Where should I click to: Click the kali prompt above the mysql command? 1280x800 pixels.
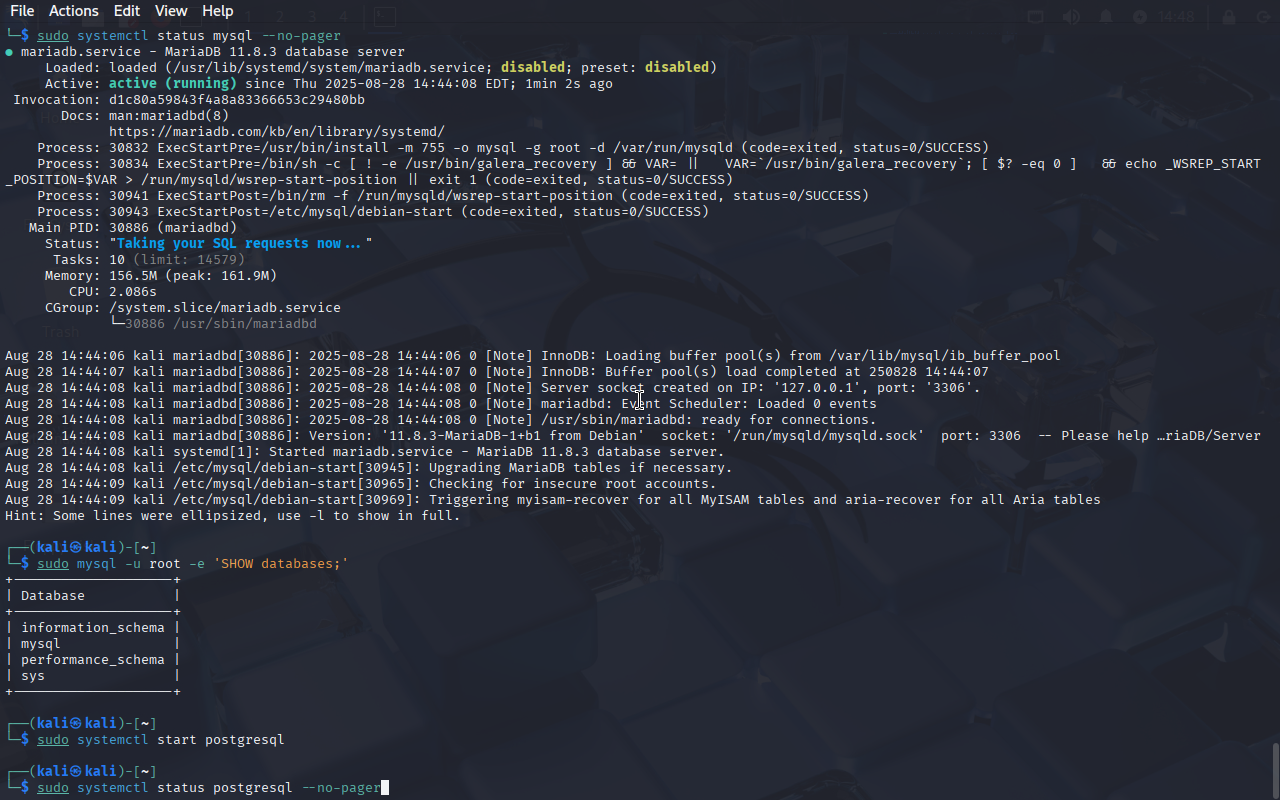coord(81,547)
